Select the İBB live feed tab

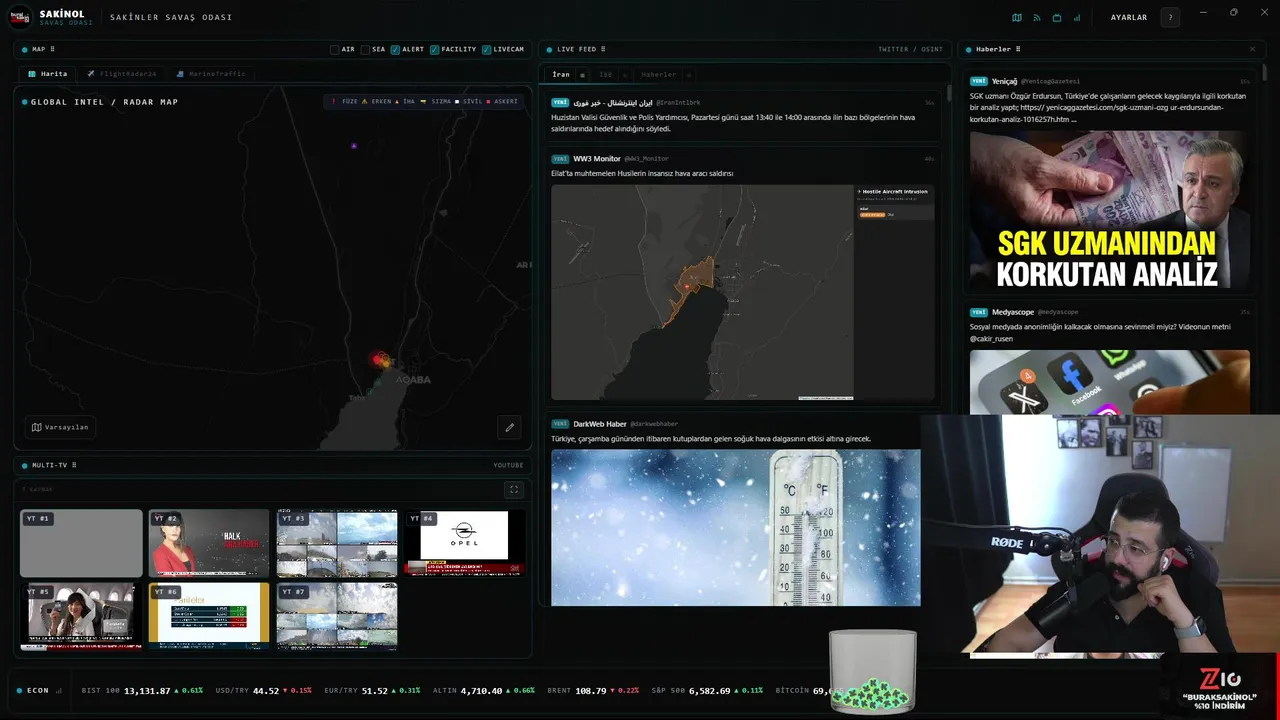pyautogui.click(x=606, y=75)
